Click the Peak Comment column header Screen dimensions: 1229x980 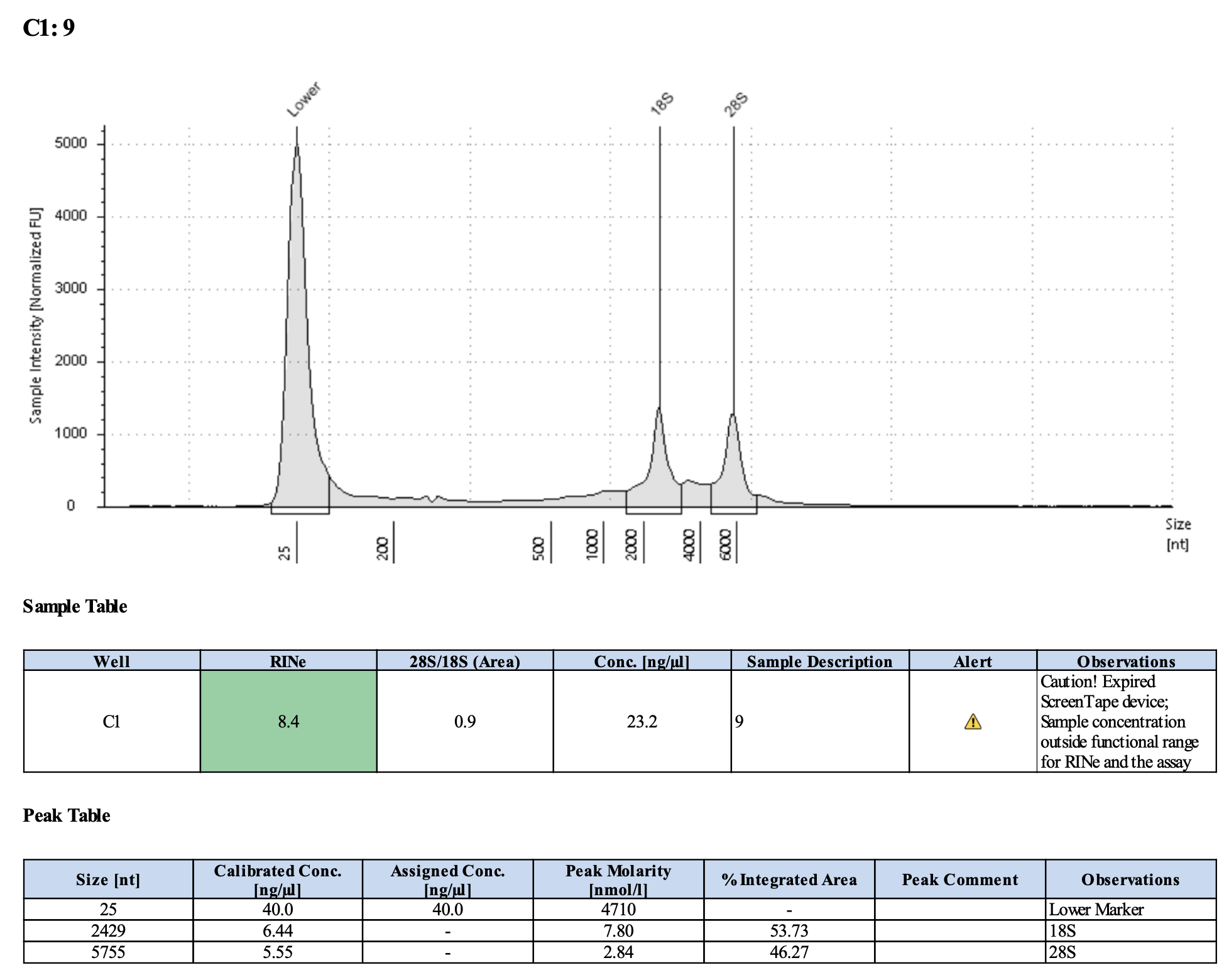click(959, 879)
